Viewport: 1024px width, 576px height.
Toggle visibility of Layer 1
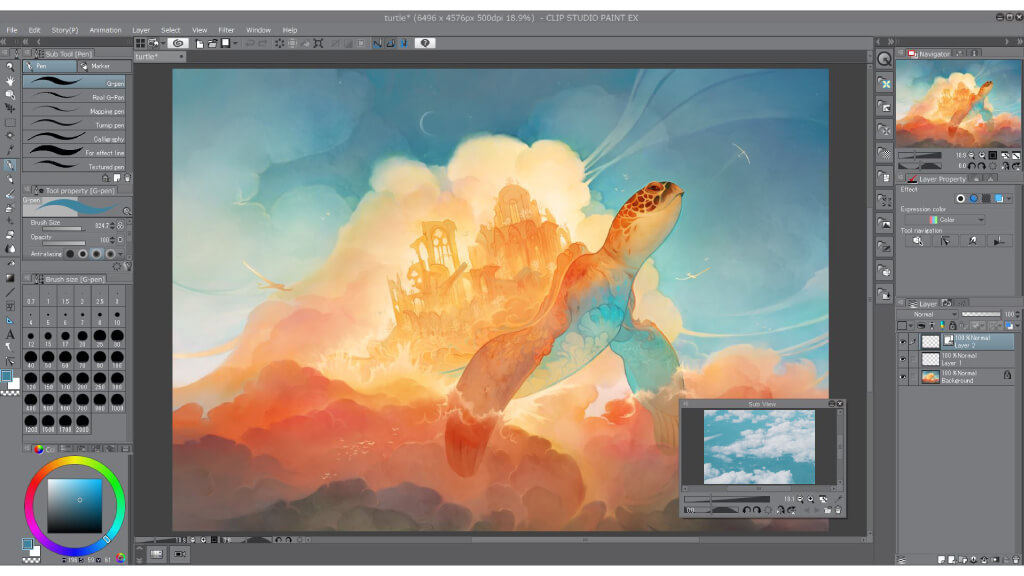[x=902, y=359]
